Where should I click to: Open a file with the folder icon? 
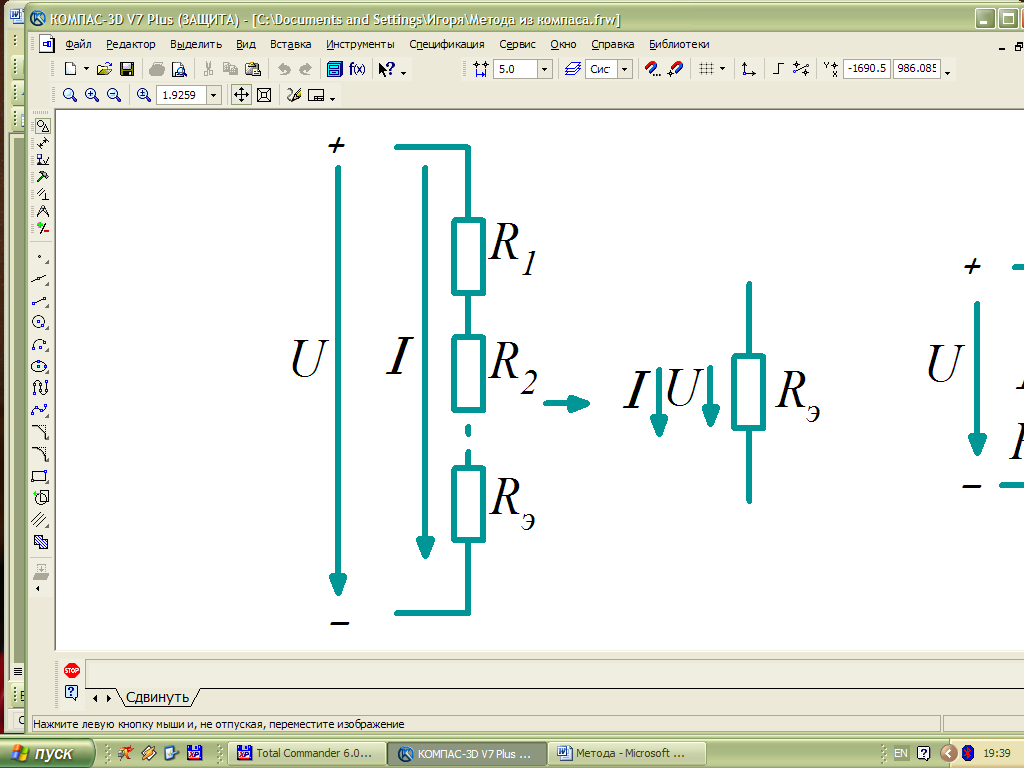[x=104, y=69]
